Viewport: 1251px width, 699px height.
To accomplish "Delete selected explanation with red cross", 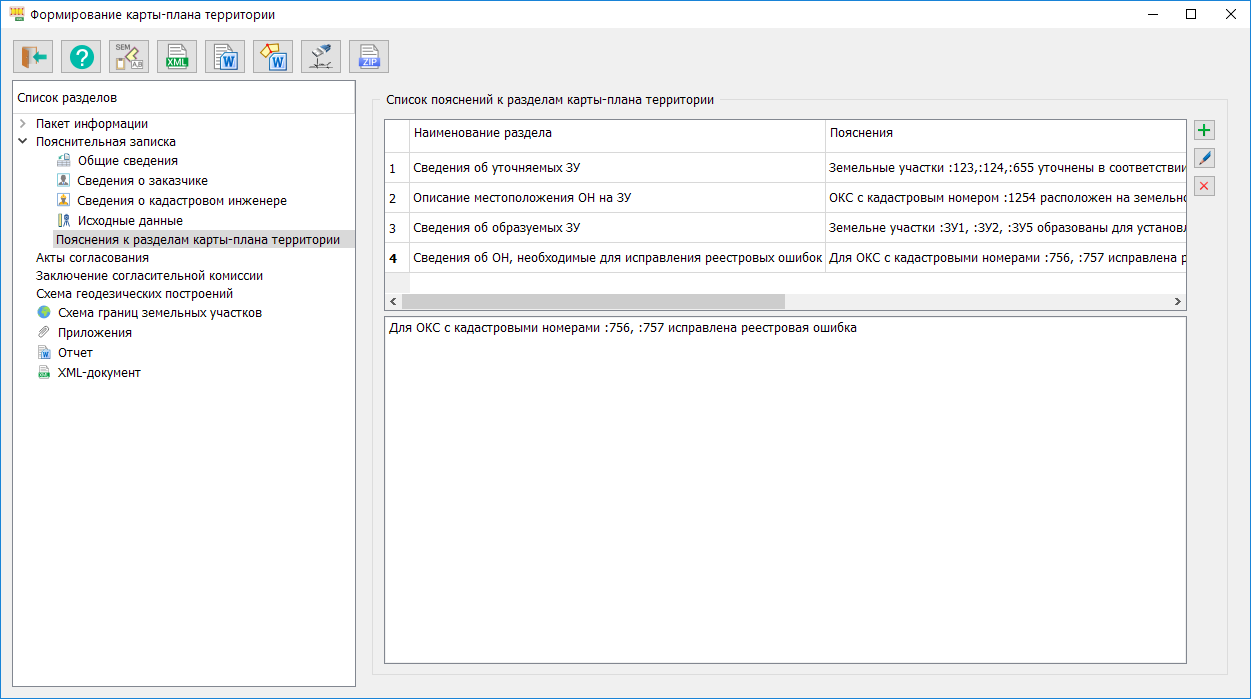I will pyautogui.click(x=1204, y=186).
